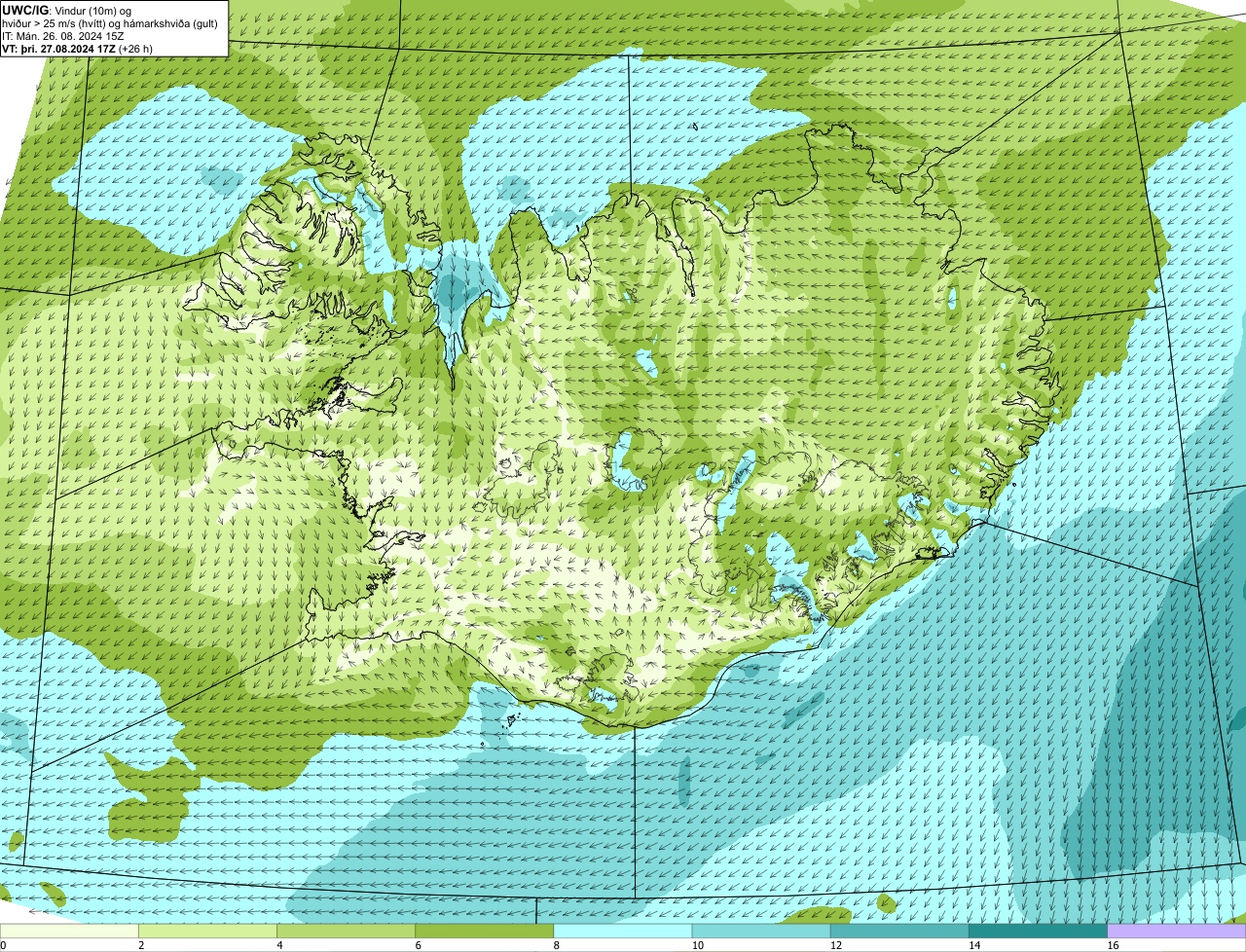Viewport: 1246px width, 952px height.
Task: Click the lavender above-16 m/s legend swatch
Action: (1177, 932)
